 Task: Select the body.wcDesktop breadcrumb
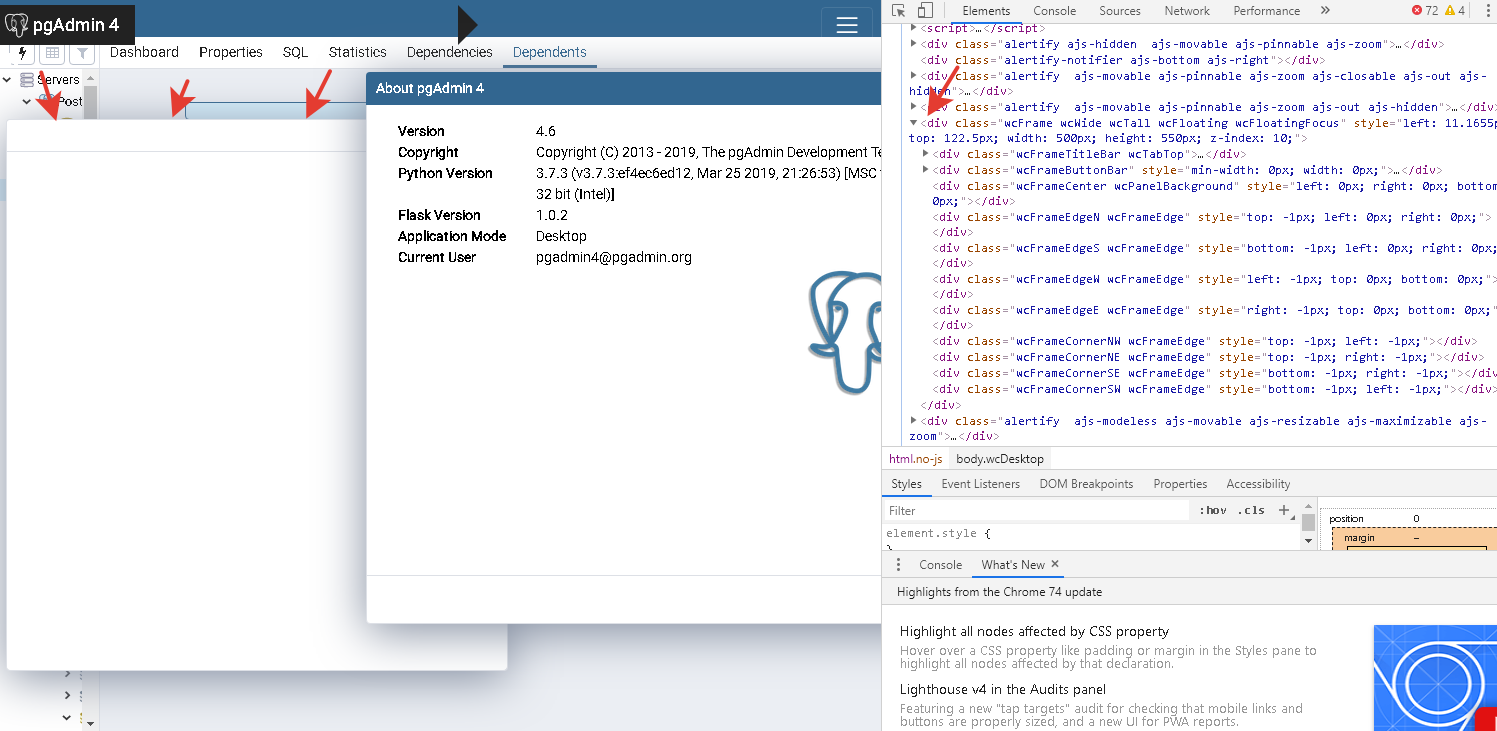coord(999,459)
